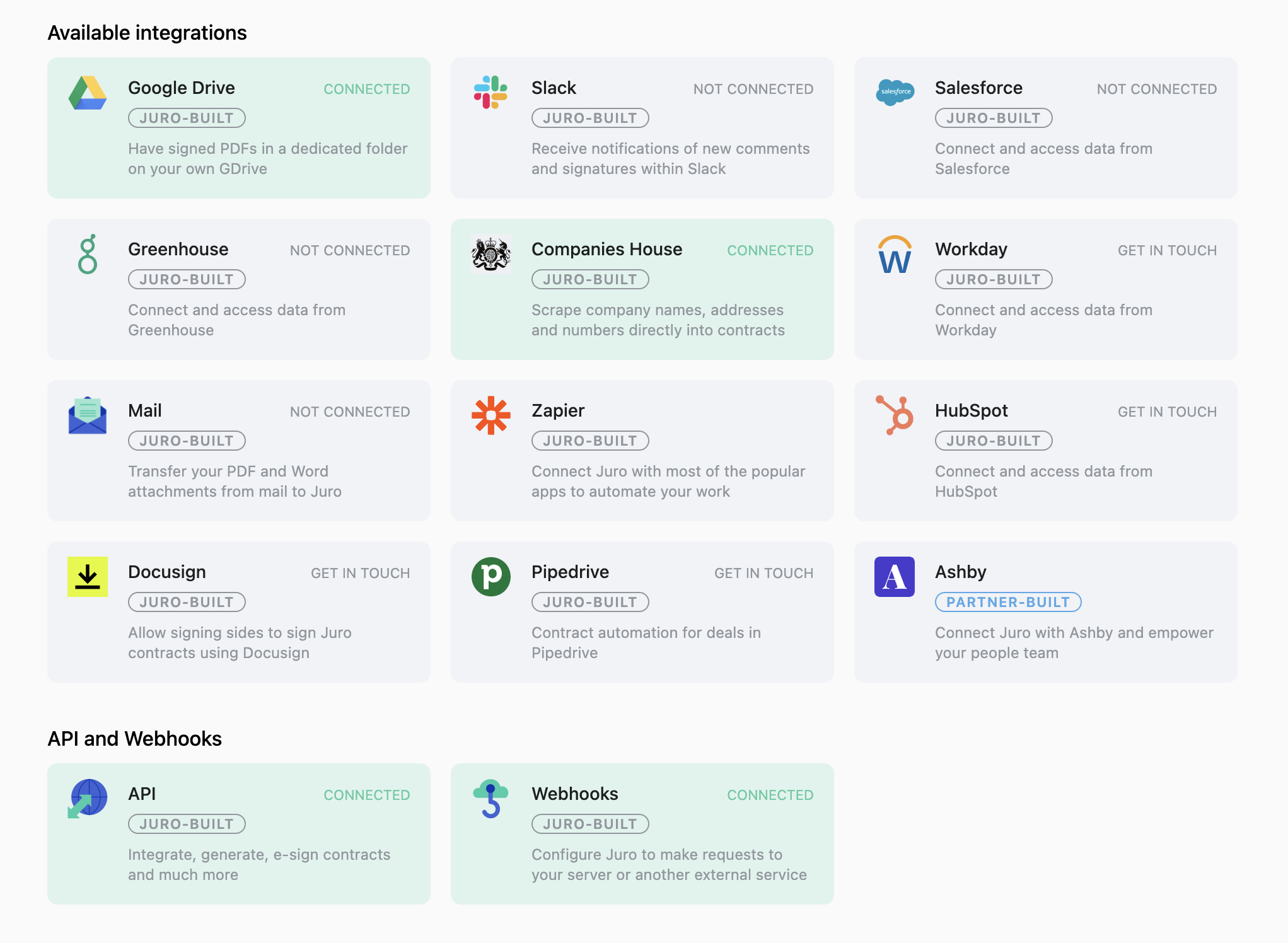Click Get in Touch on Workday card
Screen dimensions: 1288x943
point(1167,250)
